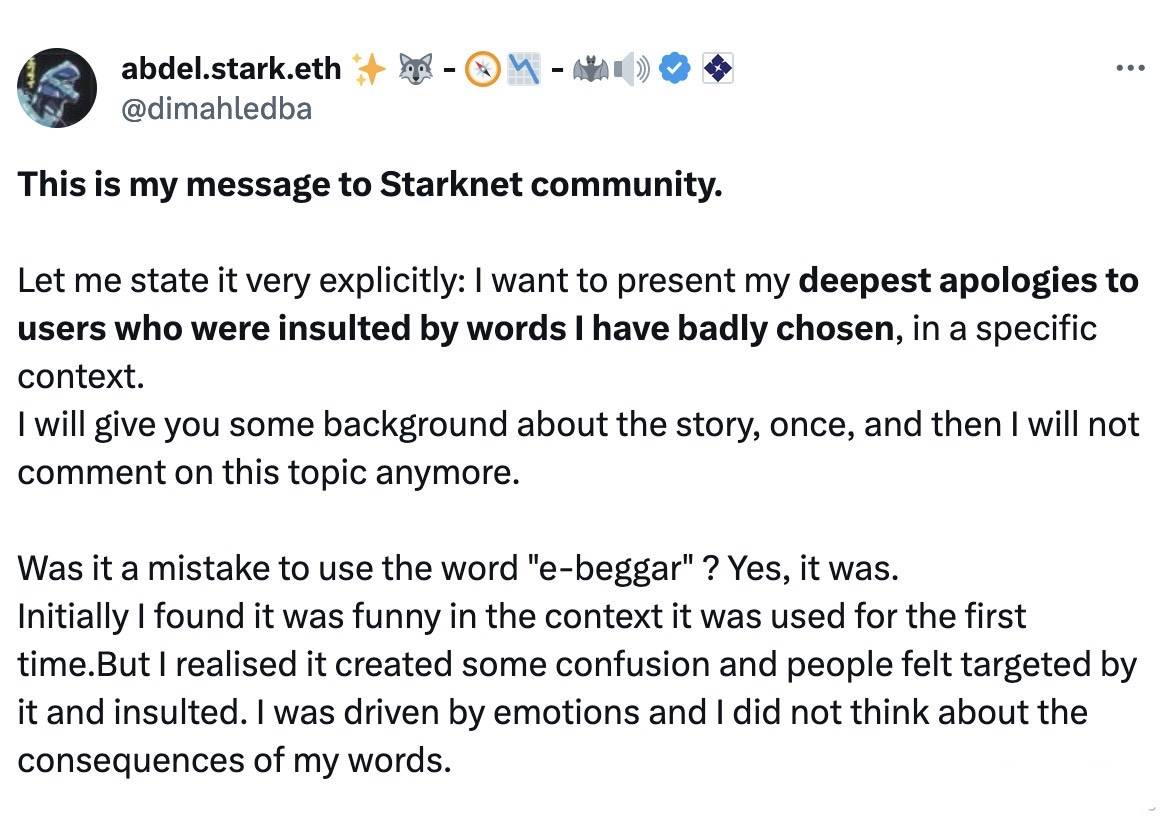Click the bat emoji in display name
Image resolution: width=1176 pixels, height=832 pixels.
click(592, 70)
